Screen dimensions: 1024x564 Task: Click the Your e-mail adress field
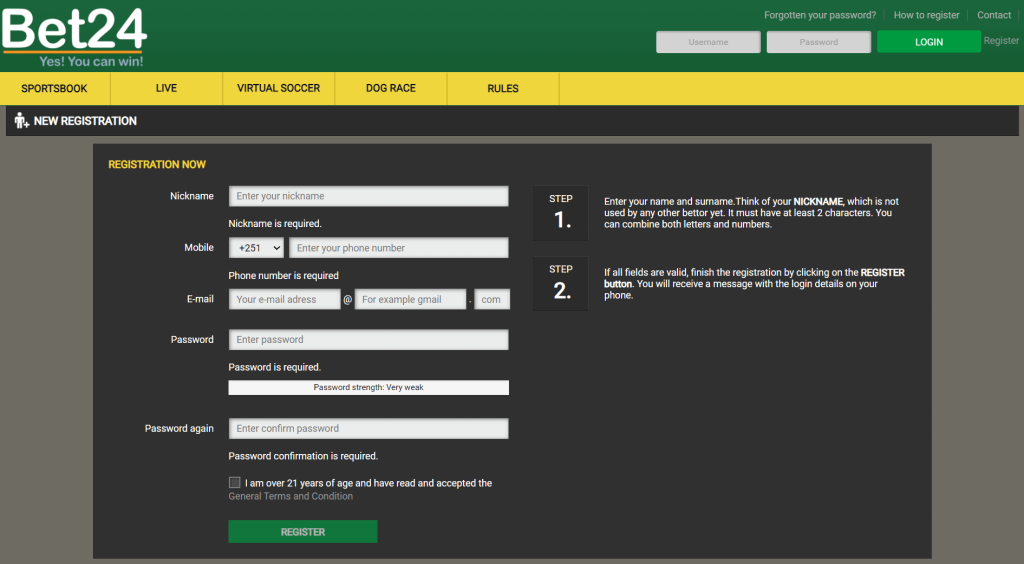point(285,300)
